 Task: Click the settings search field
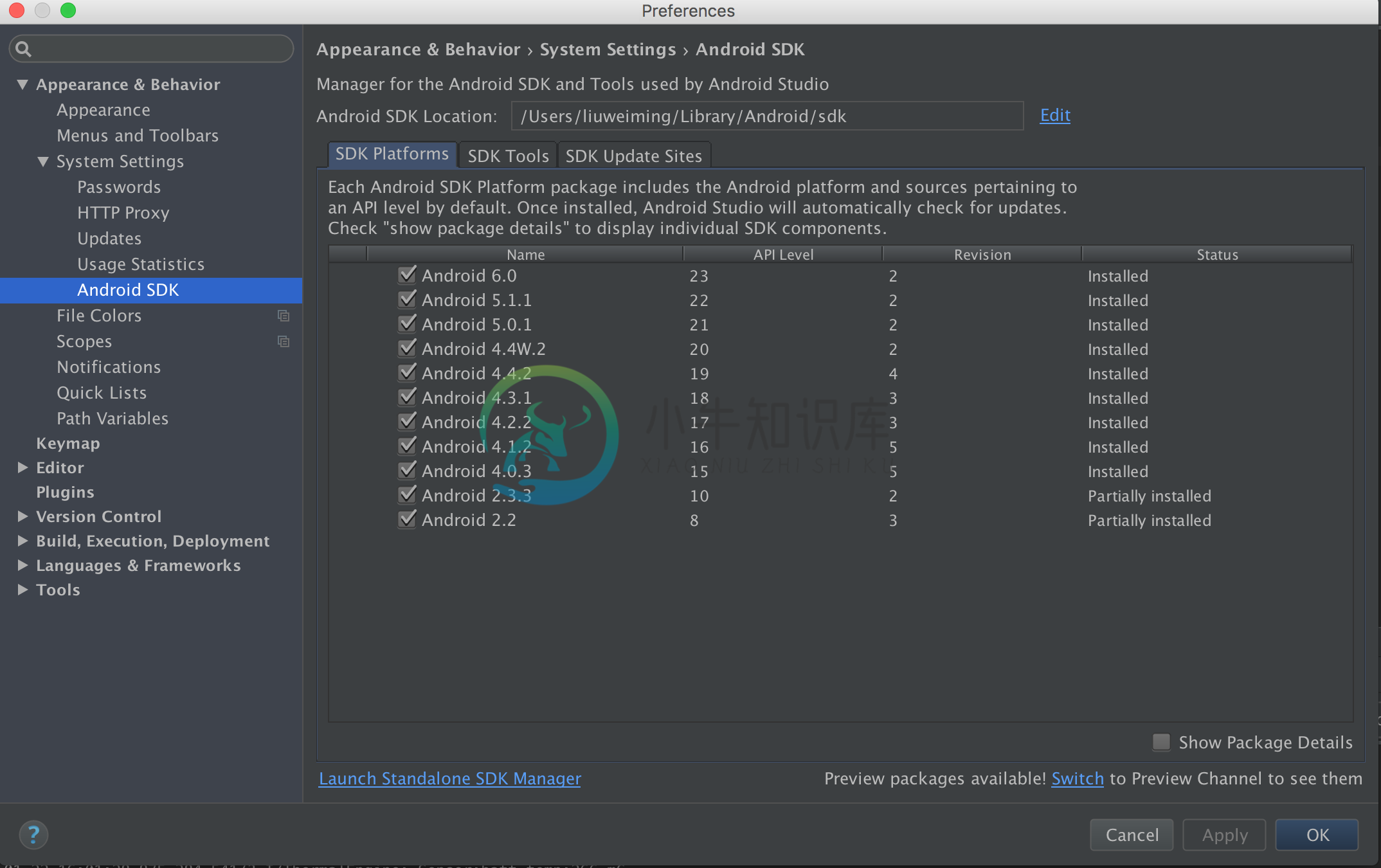(152, 49)
